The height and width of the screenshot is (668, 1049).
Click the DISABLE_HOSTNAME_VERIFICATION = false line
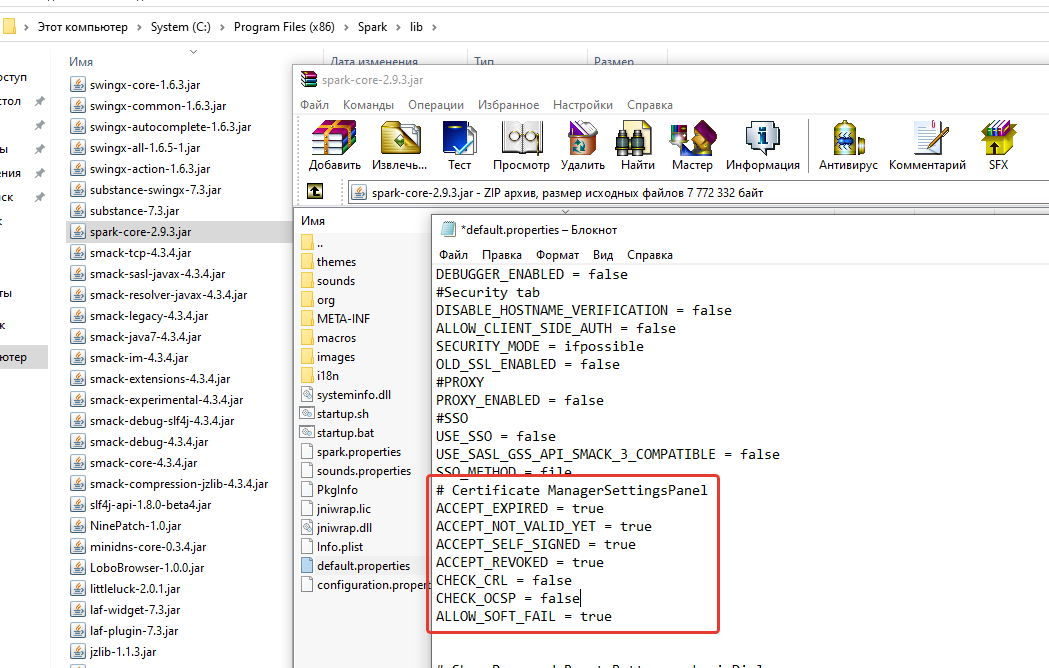click(583, 310)
